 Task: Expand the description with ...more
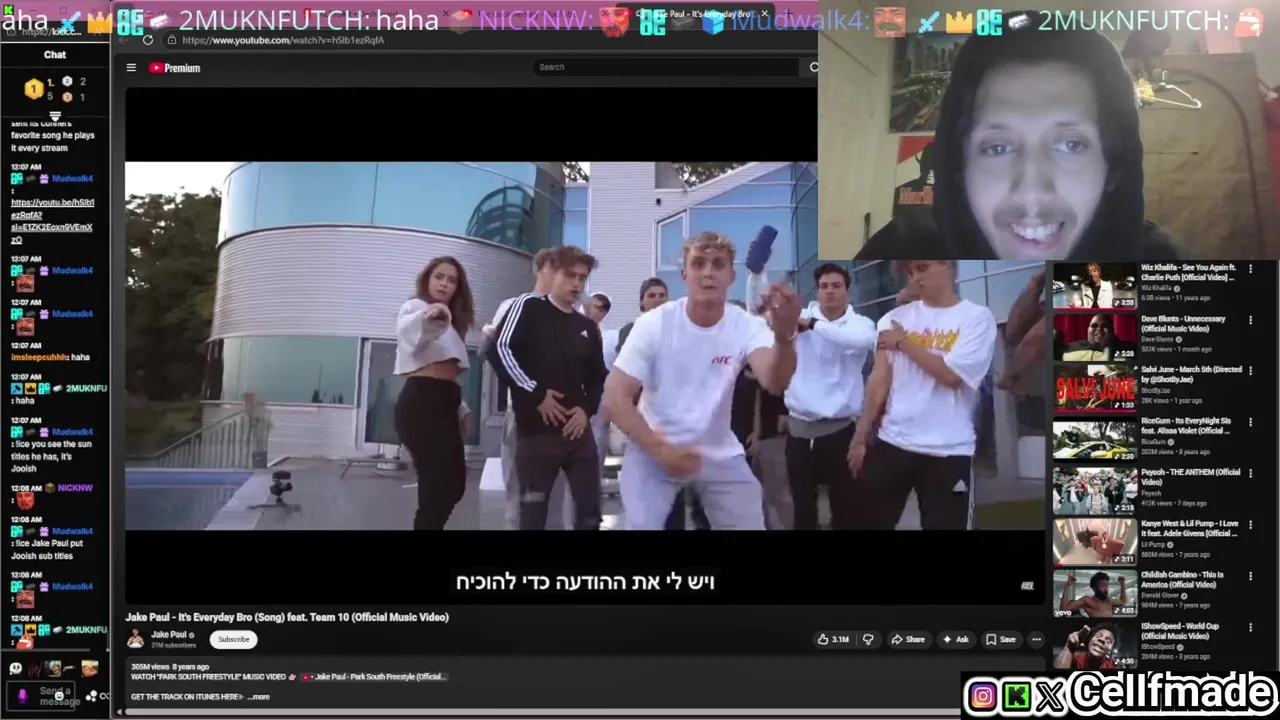[x=259, y=697]
